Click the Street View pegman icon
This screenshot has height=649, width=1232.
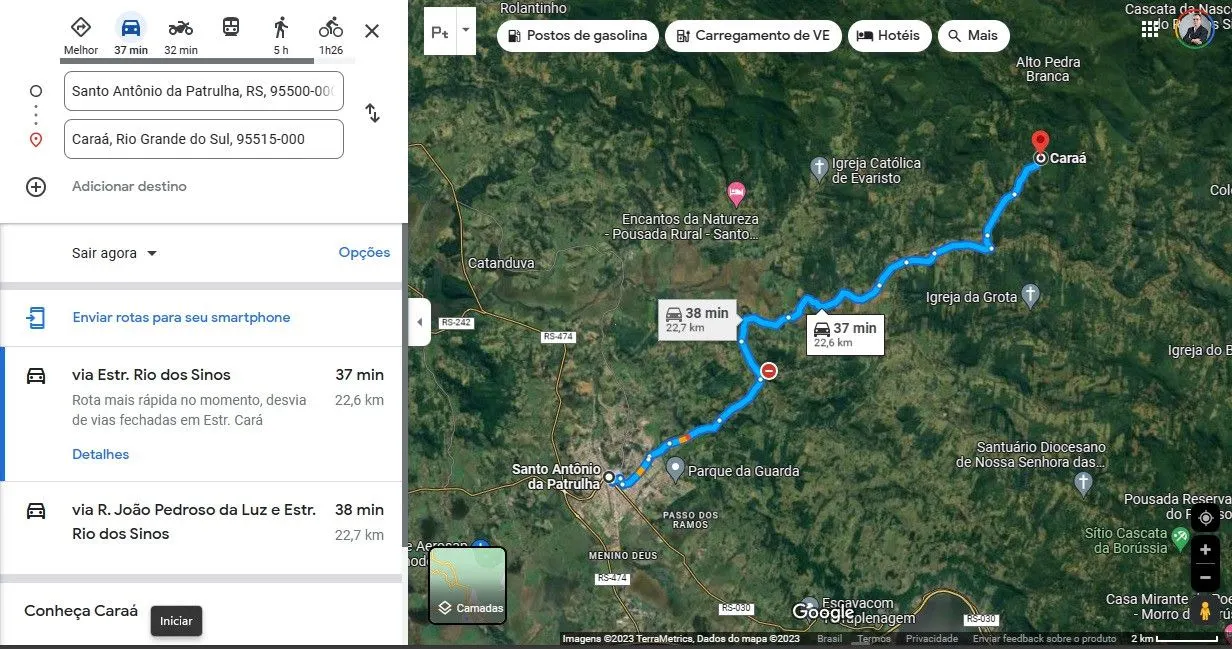[1206, 610]
